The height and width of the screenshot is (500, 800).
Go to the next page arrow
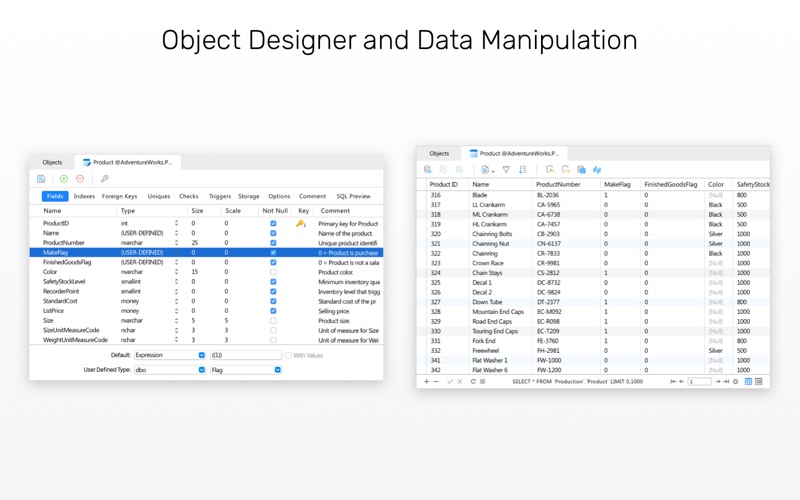[x=718, y=381]
